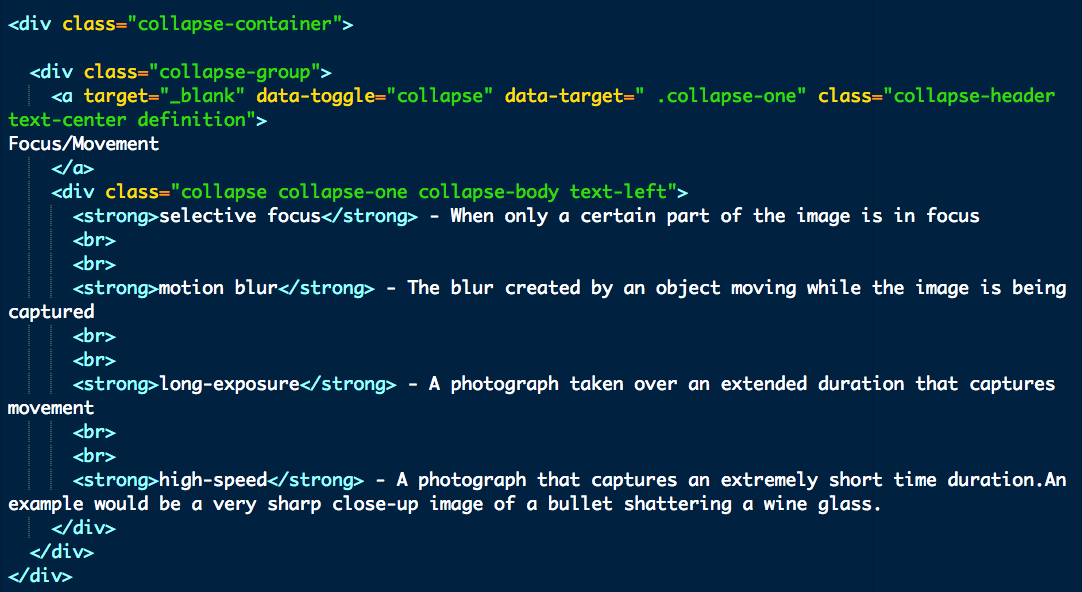The width and height of the screenshot is (1082, 592).
Task: Click the collapse-group class string
Action: 235,72
